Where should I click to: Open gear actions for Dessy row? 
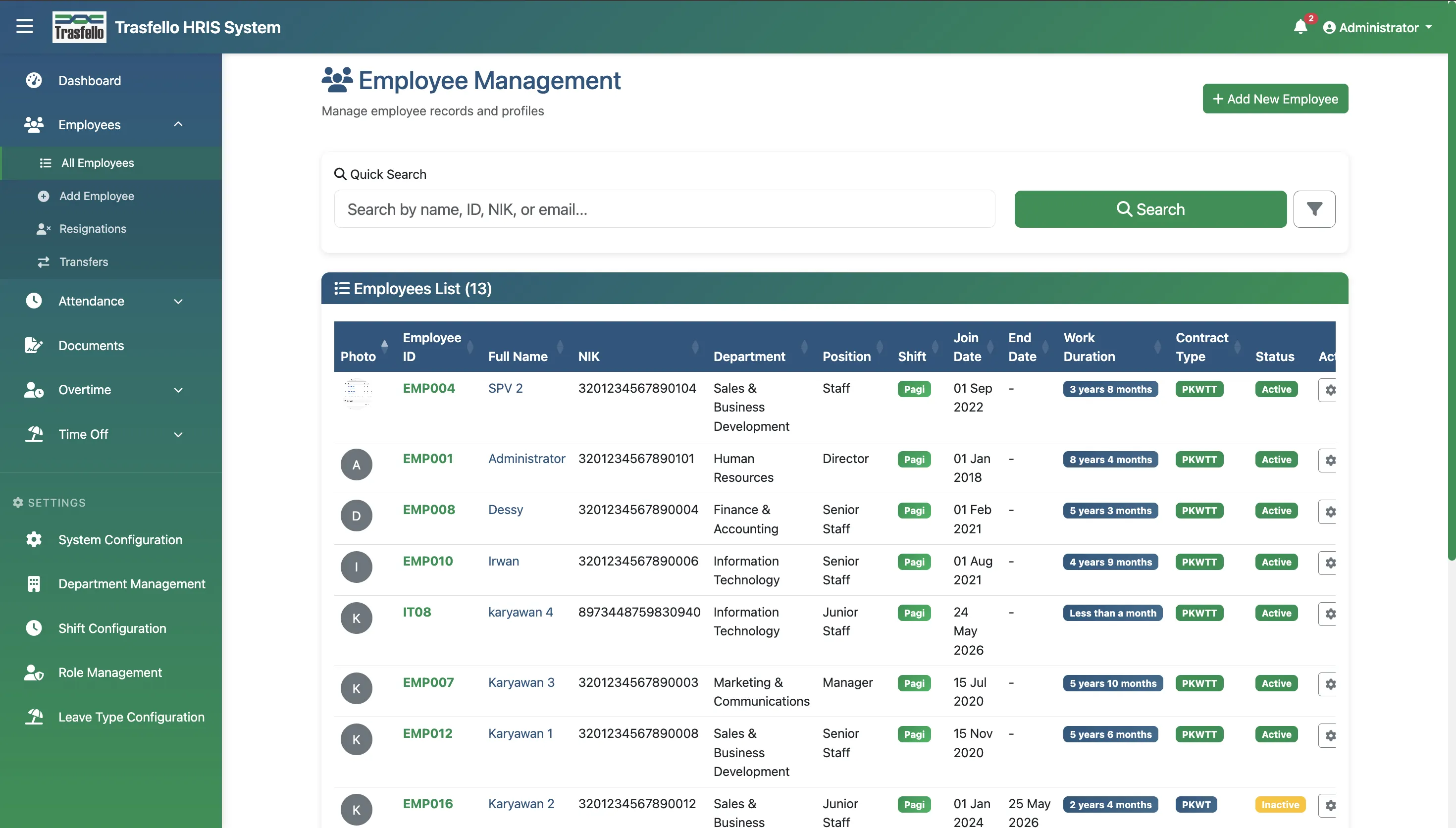point(1329,512)
